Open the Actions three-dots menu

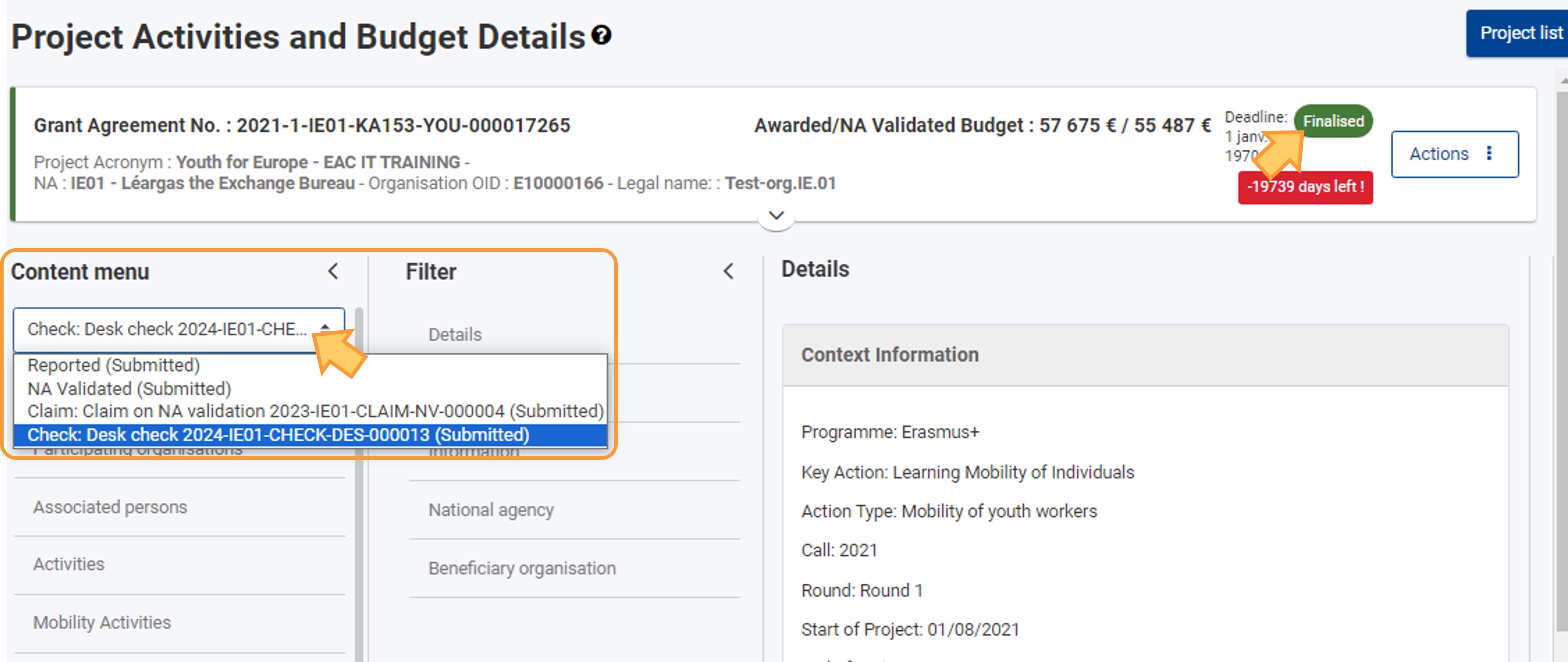(1488, 153)
